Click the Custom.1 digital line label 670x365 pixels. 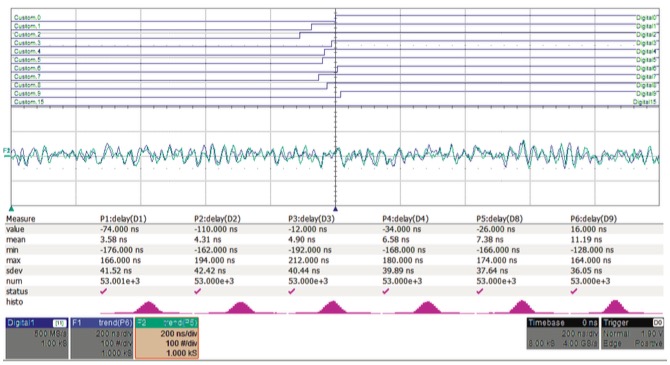(27, 26)
